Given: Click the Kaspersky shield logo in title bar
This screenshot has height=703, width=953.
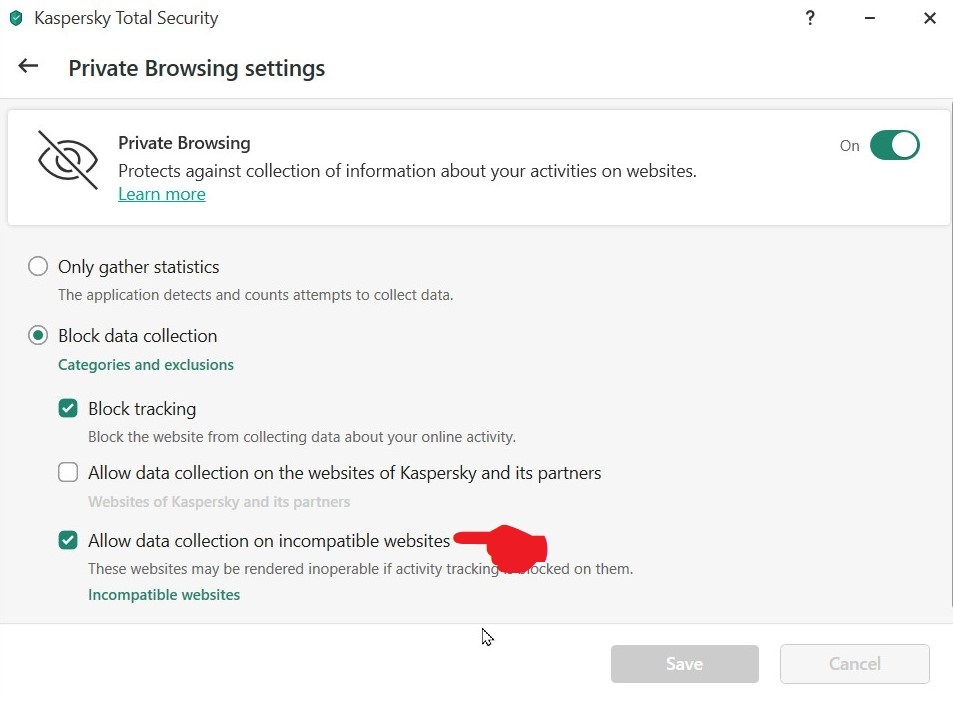Looking at the screenshot, I should [16, 18].
